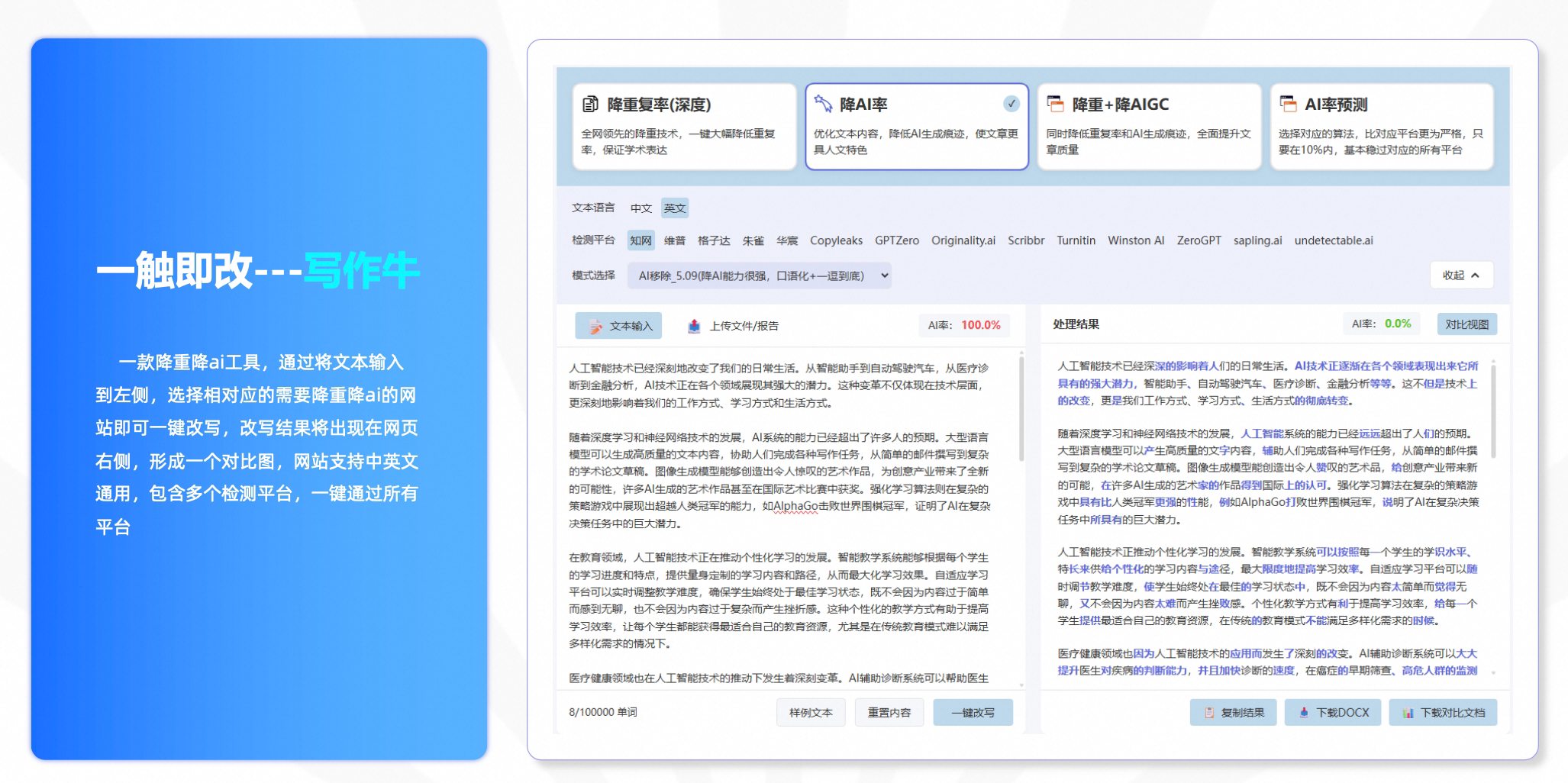Collapse the panel with 收起 chevron
The height and width of the screenshot is (783, 1568).
[x=1461, y=275]
